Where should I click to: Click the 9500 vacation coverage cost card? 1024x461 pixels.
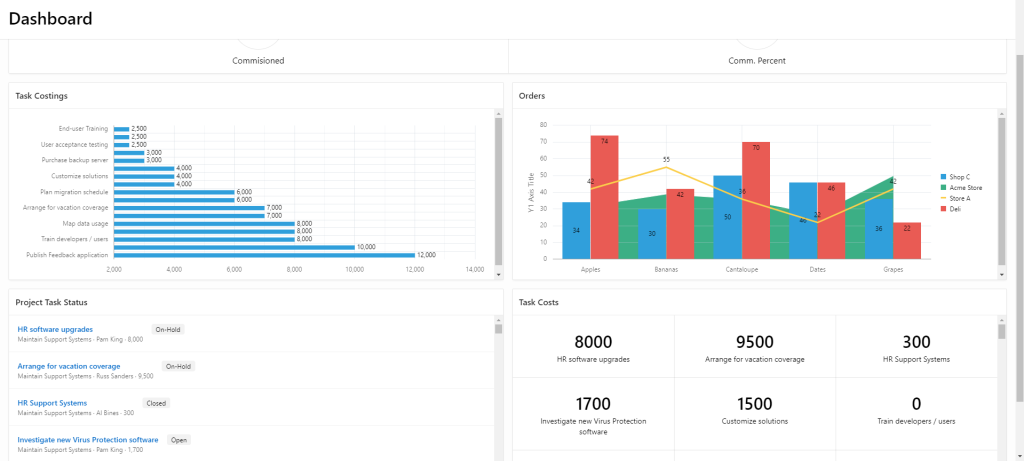pos(754,347)
